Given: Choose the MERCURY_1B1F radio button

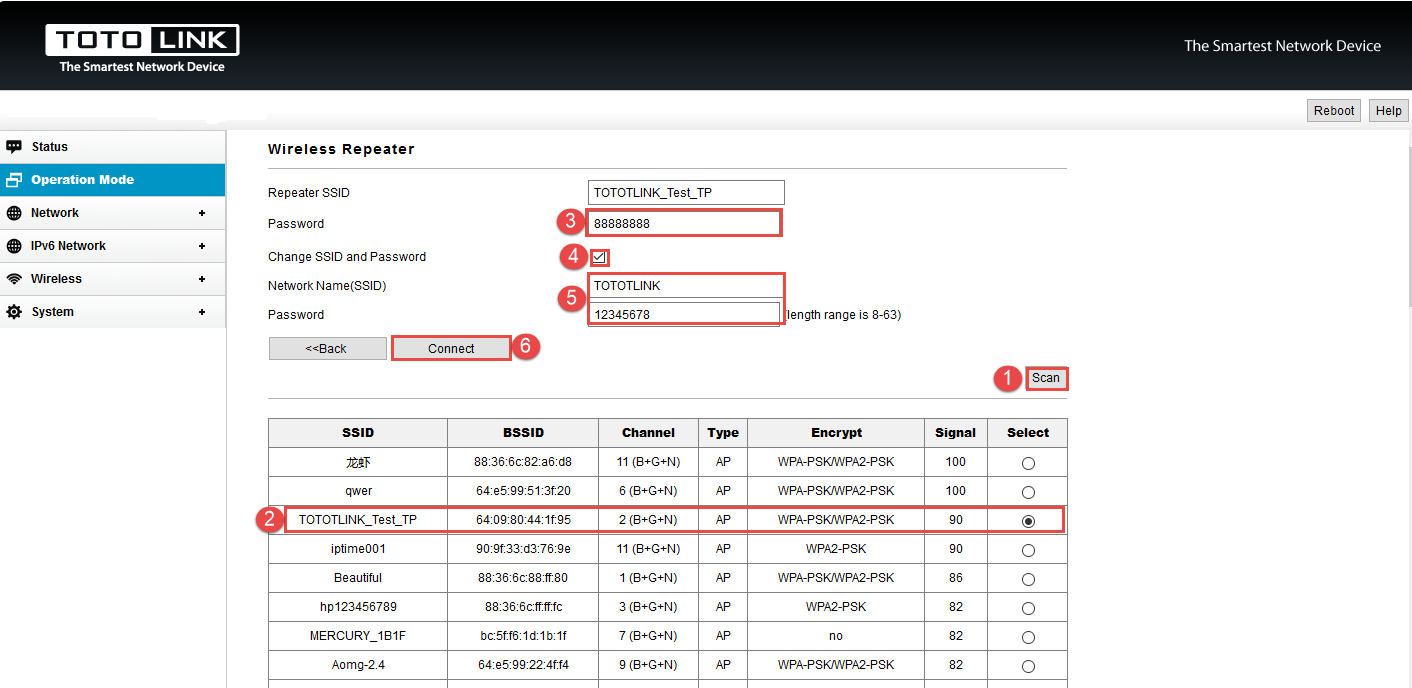Looking at the screenshot, I should [1028, 637].
